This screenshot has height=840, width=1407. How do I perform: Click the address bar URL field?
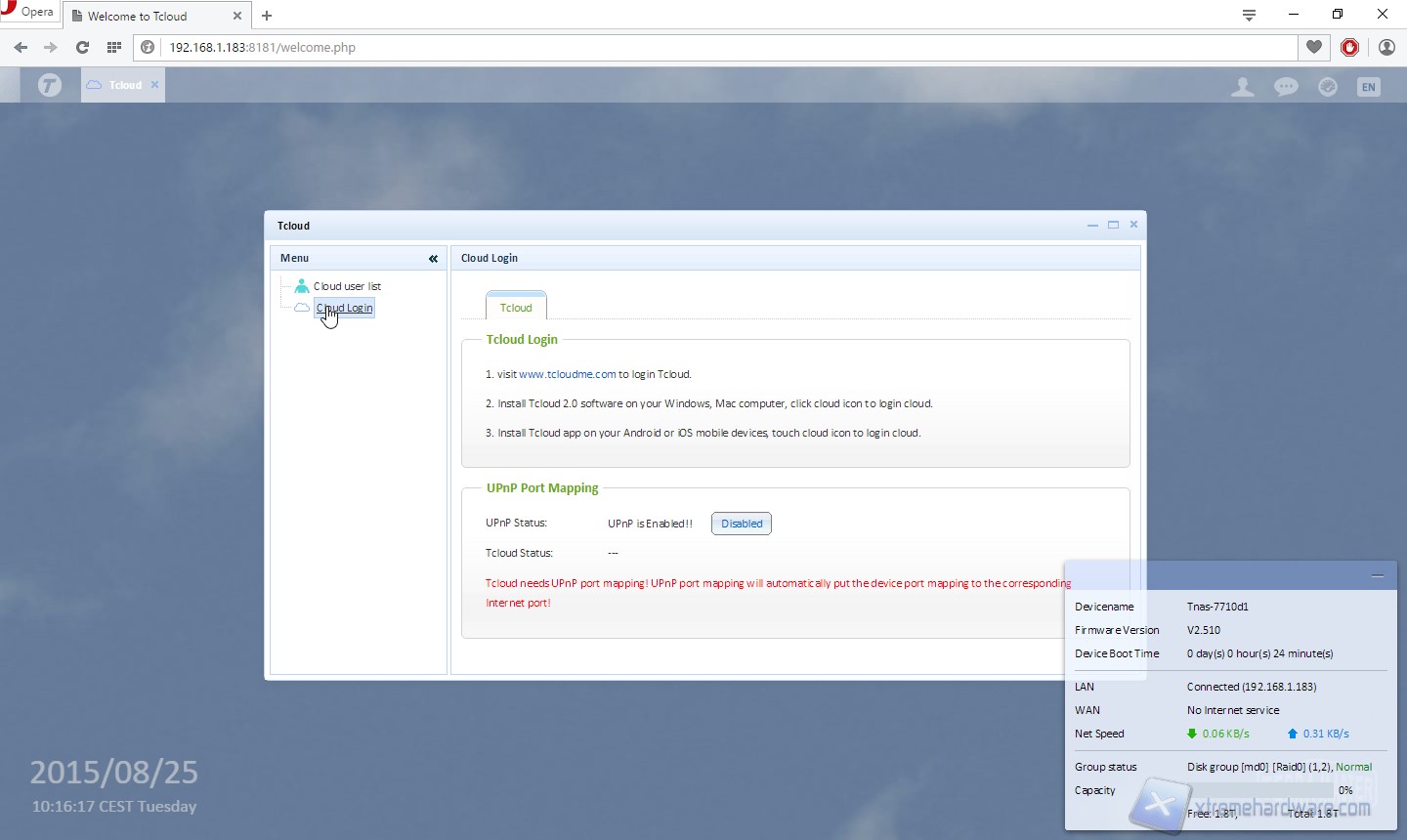pyautogui.click(x=684, y=47)
